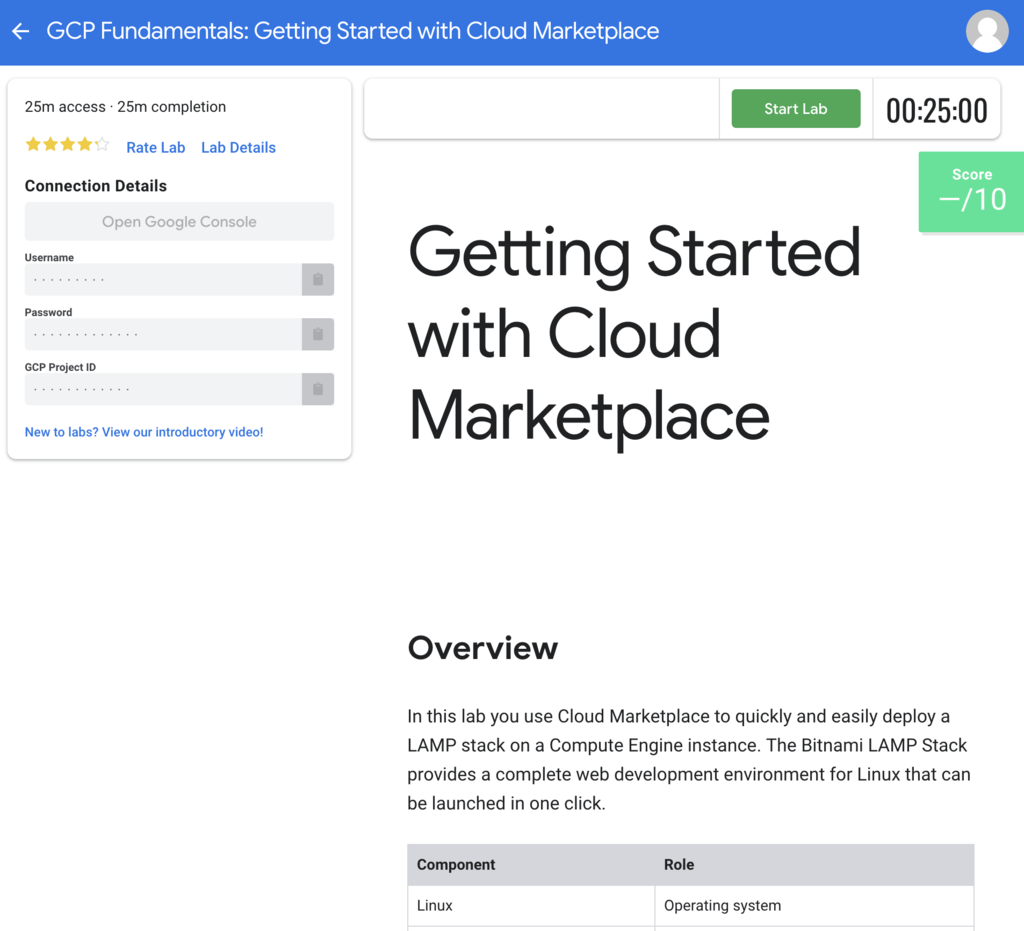Open the introductory video link
The height and width of the screenshot is (931, 1024).
[x=144, y=432]
